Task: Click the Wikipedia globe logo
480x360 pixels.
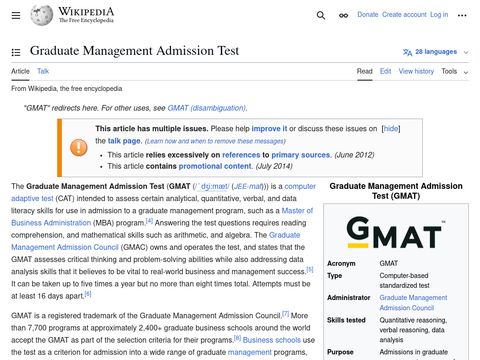Action: pyautogui.click(x=42, y=15)
